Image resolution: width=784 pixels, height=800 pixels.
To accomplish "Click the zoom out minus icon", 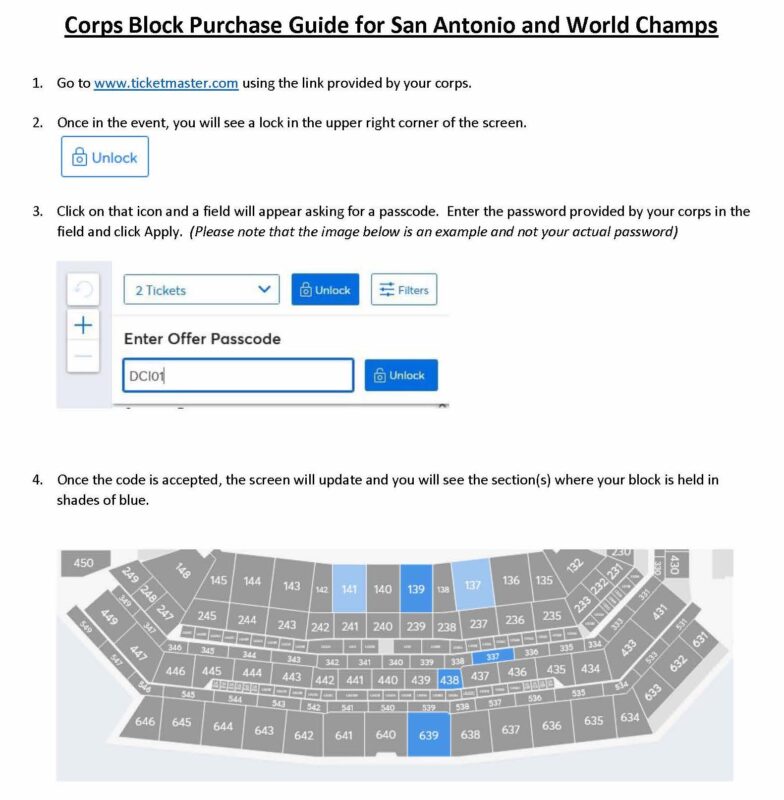I will 83,356.
